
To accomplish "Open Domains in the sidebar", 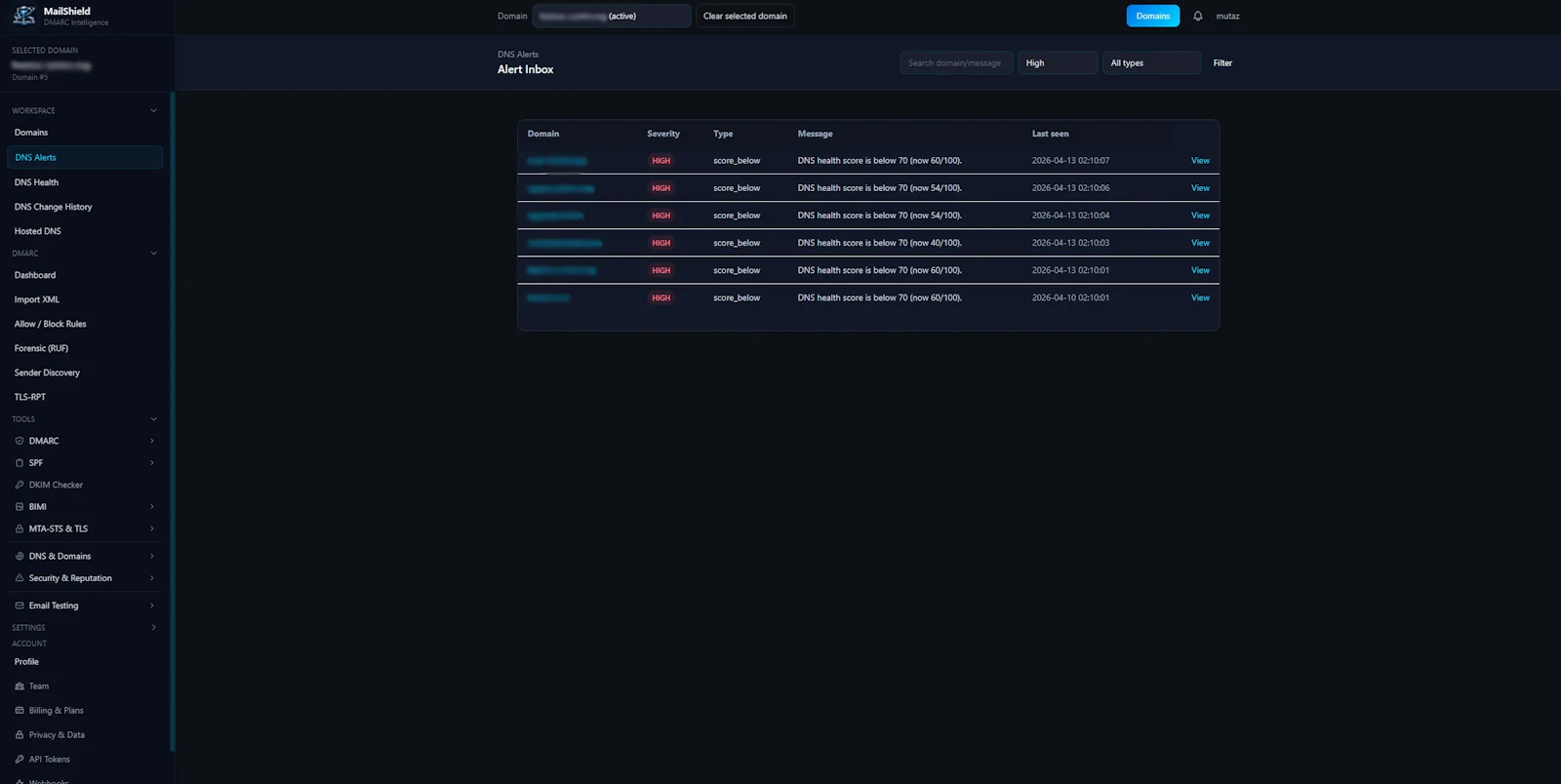I will click(x=85, y=133).
